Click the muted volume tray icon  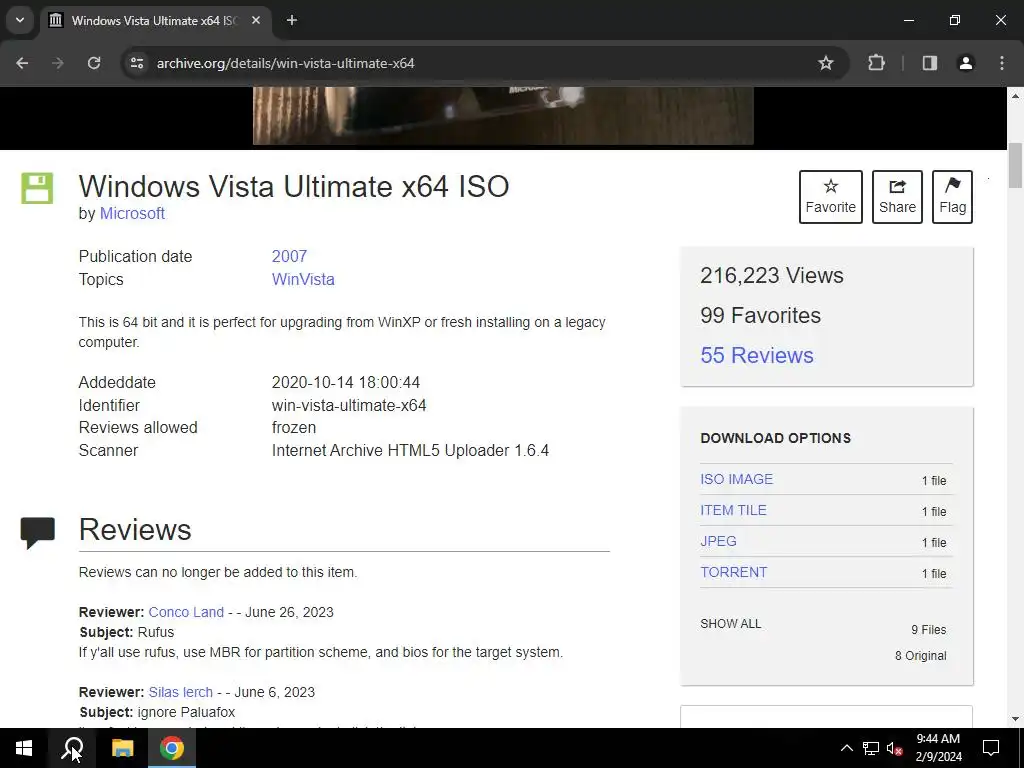point(894,748)
